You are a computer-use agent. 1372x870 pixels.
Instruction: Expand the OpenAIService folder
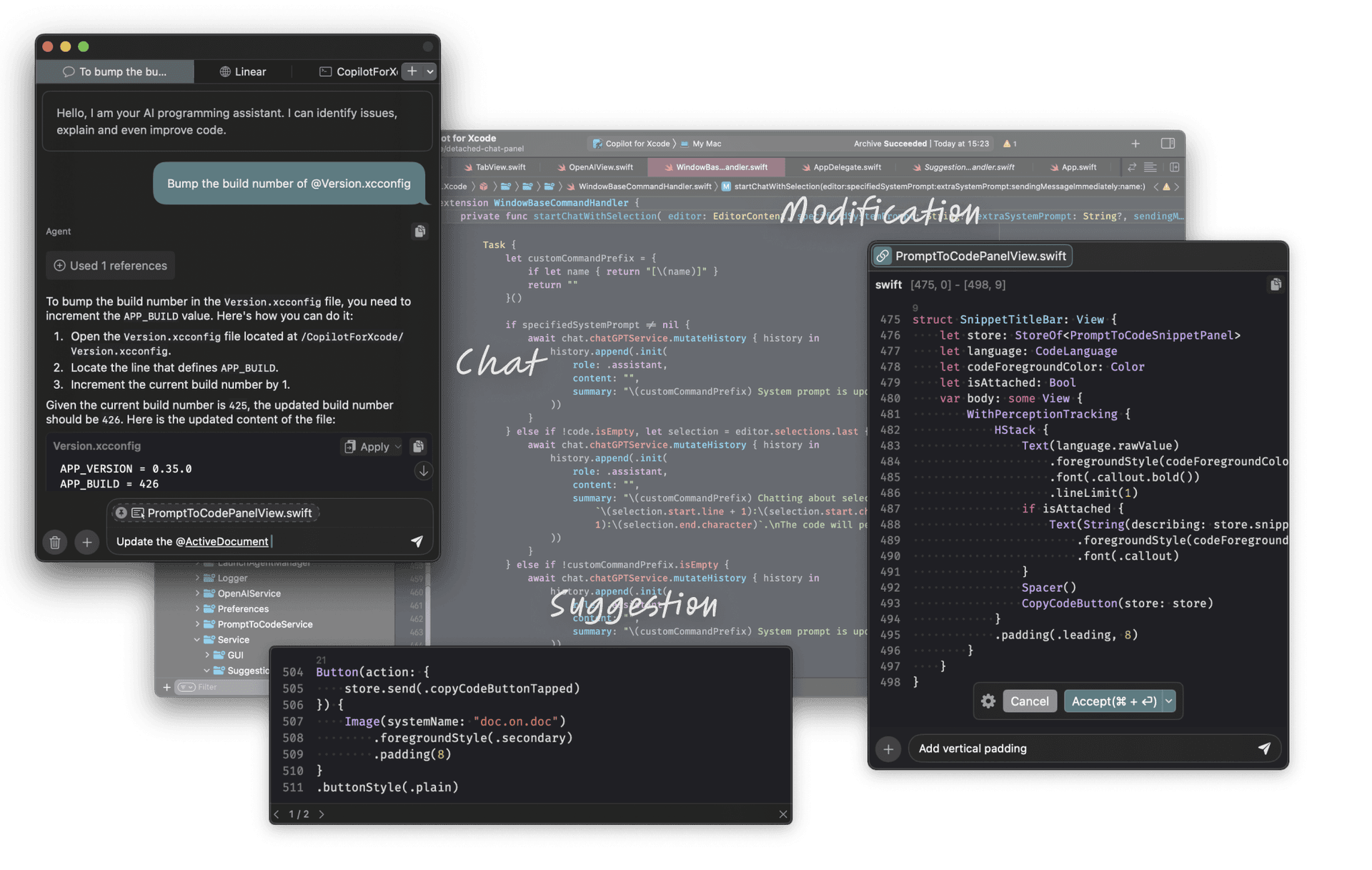tap(198, 593)
